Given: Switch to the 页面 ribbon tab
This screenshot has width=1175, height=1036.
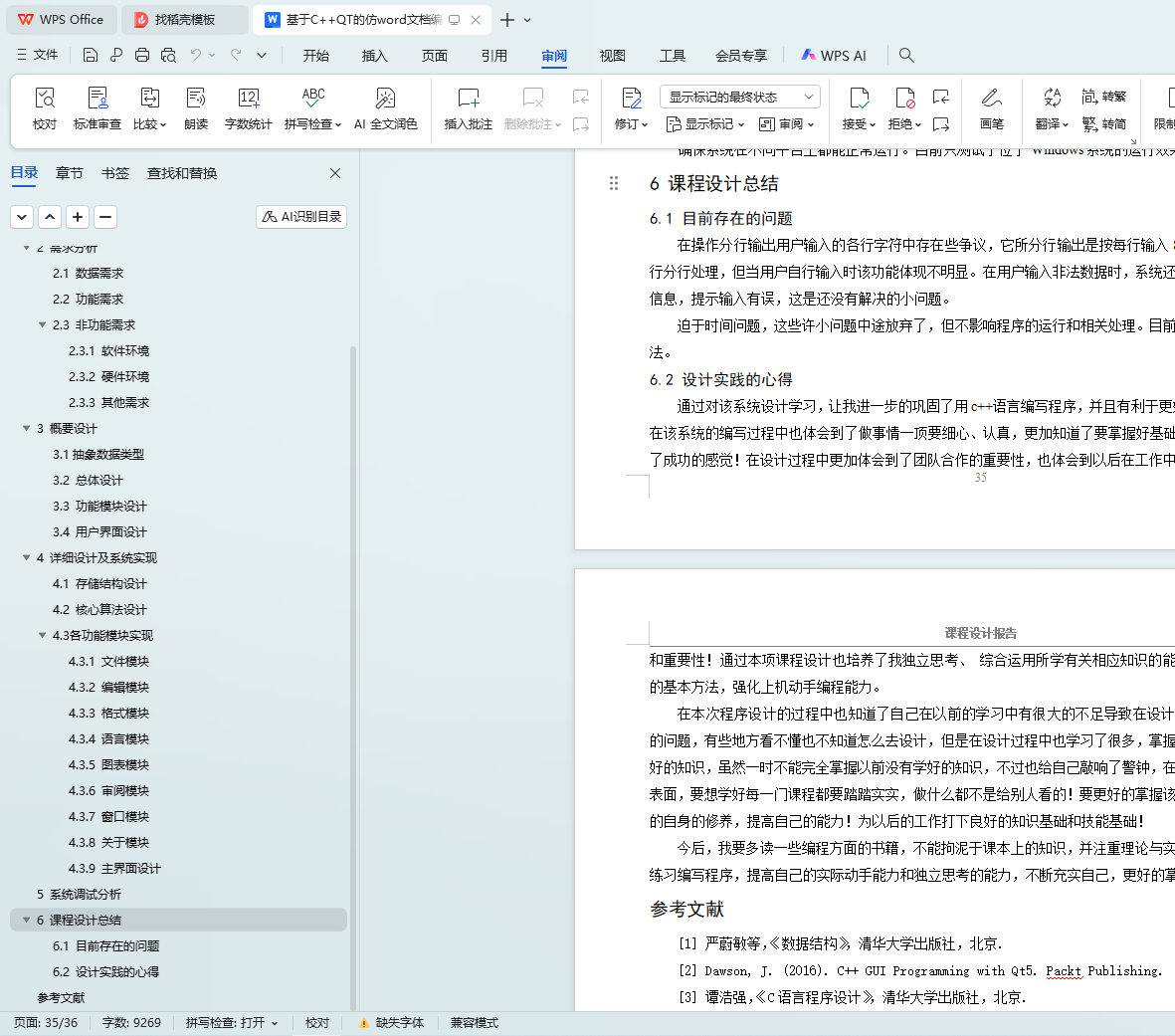Looking at the screenshot, I should point(435,56).
